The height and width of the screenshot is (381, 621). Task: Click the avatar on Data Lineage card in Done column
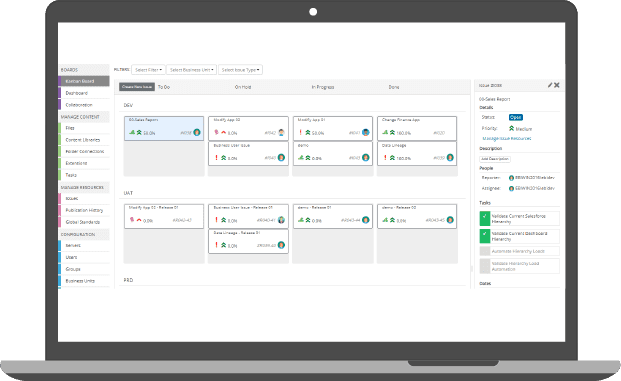pos(450,158)
